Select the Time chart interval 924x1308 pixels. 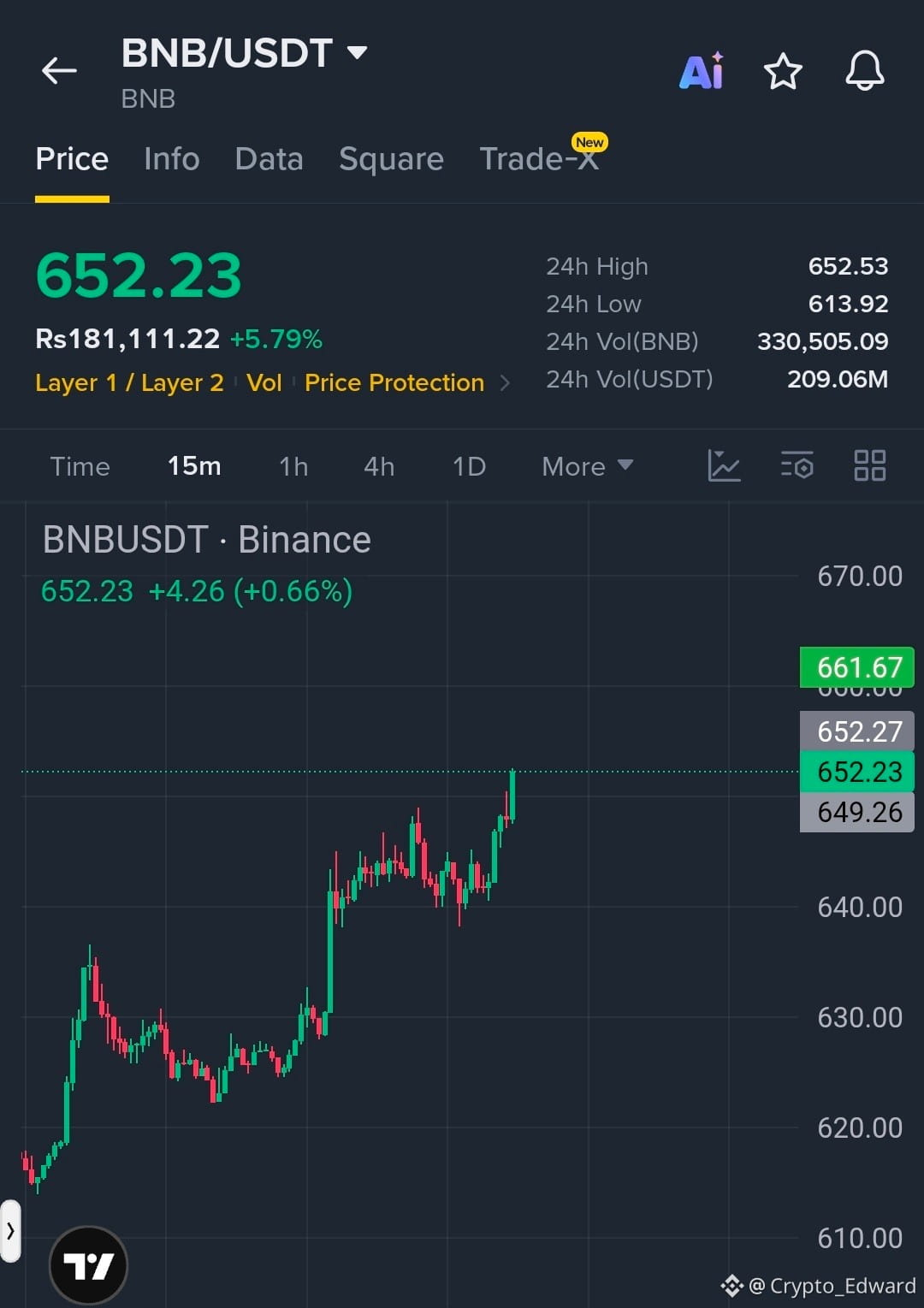[80, 466]
